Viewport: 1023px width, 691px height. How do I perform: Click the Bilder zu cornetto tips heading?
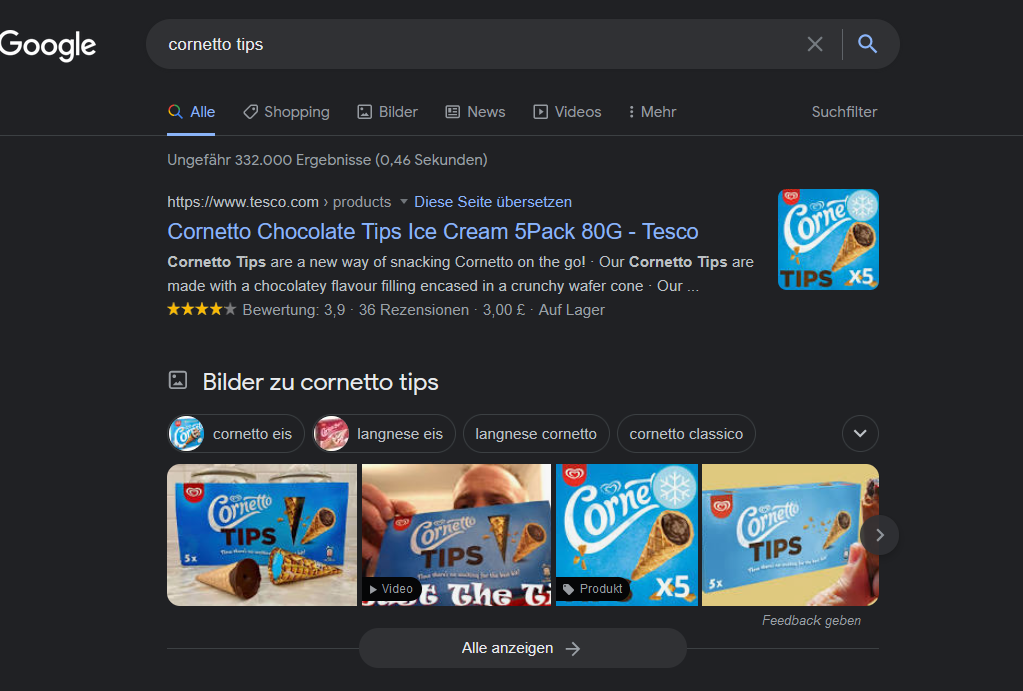[320, 382]
